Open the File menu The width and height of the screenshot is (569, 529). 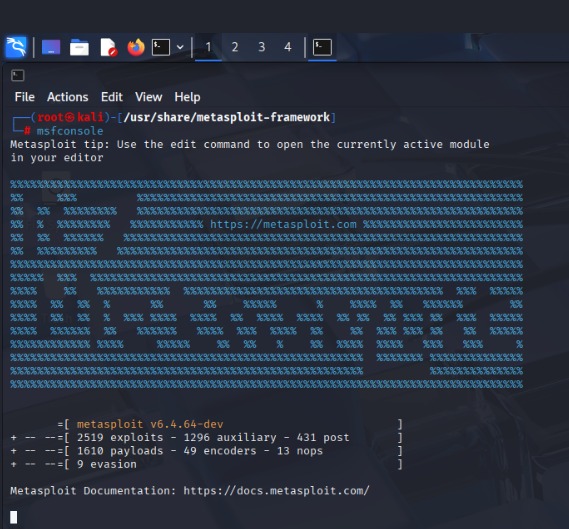25,97
